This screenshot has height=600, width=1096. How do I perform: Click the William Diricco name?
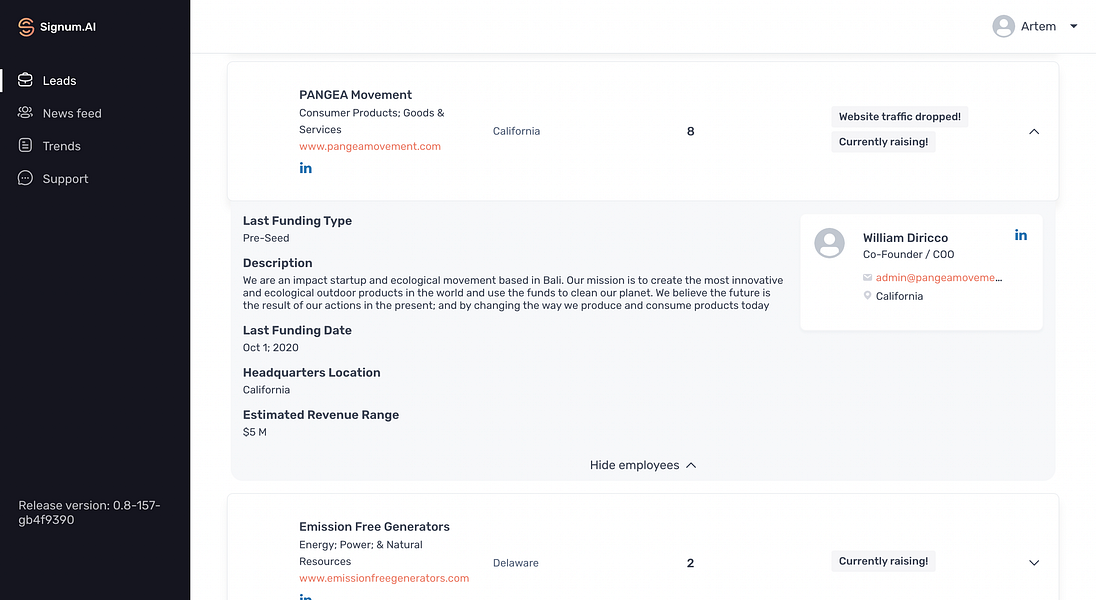[905, 238]
